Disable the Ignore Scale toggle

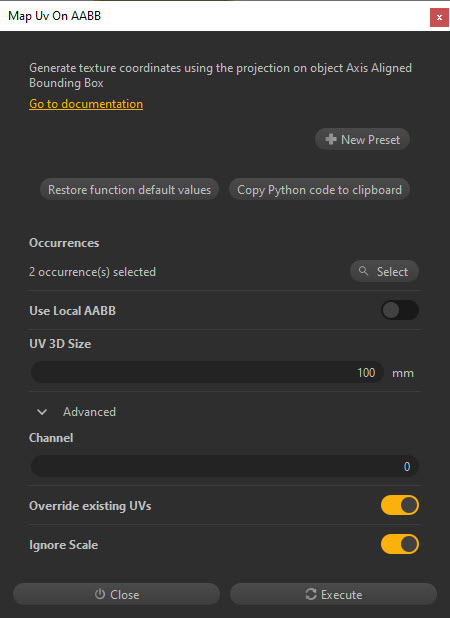pos(400,544)
